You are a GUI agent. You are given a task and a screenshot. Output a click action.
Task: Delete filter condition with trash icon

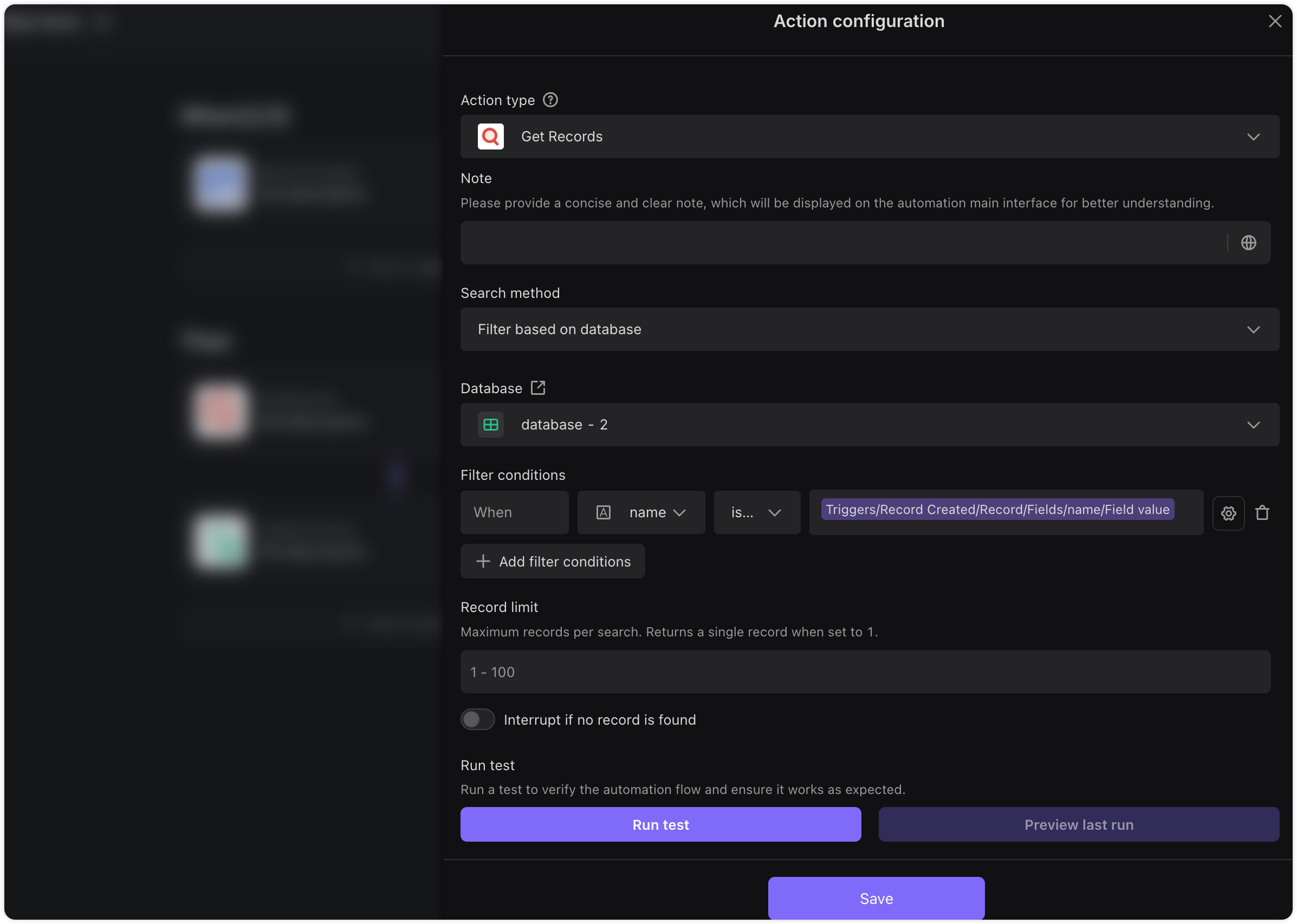point(1262,513)
